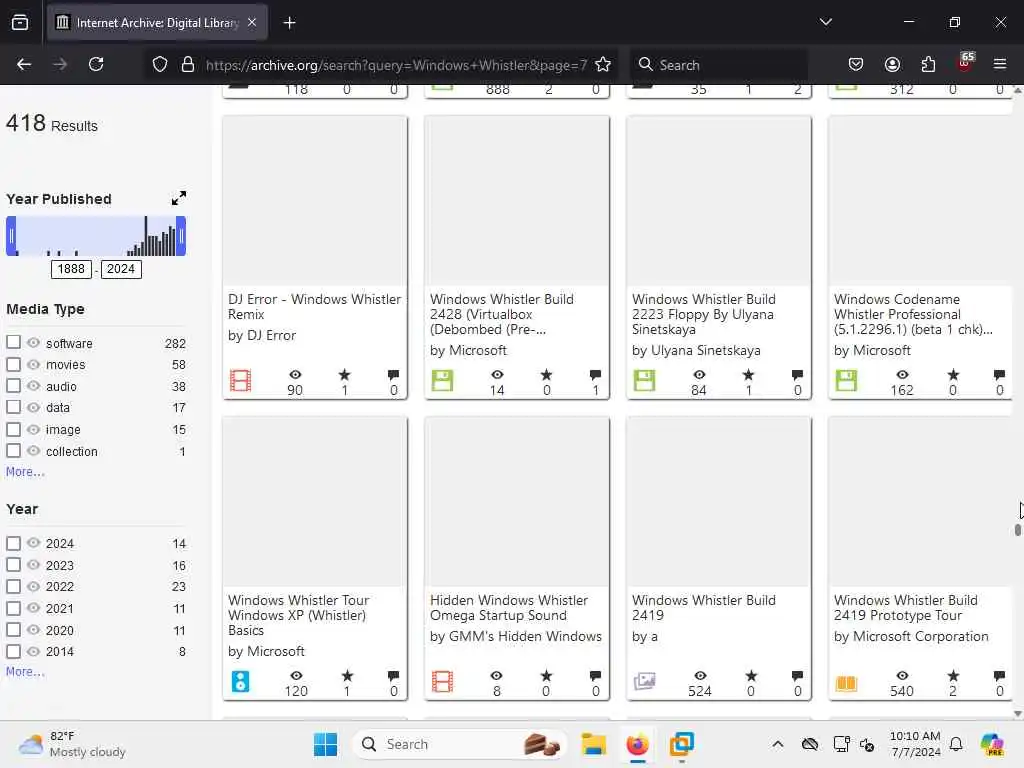Viewport: 1024px width, 768px height.
Task: Click the uBlock extension icon showing 65
Action: pyautogui.click(x=965, y=63)
